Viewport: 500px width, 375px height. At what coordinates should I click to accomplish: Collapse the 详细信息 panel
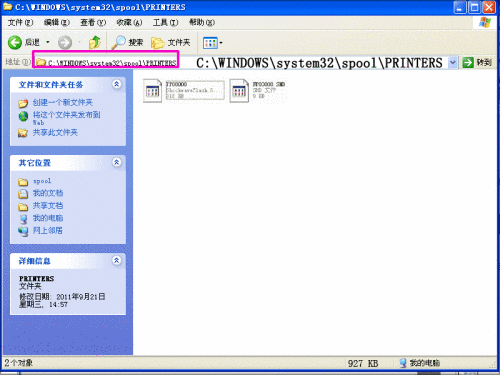[116, 260]
